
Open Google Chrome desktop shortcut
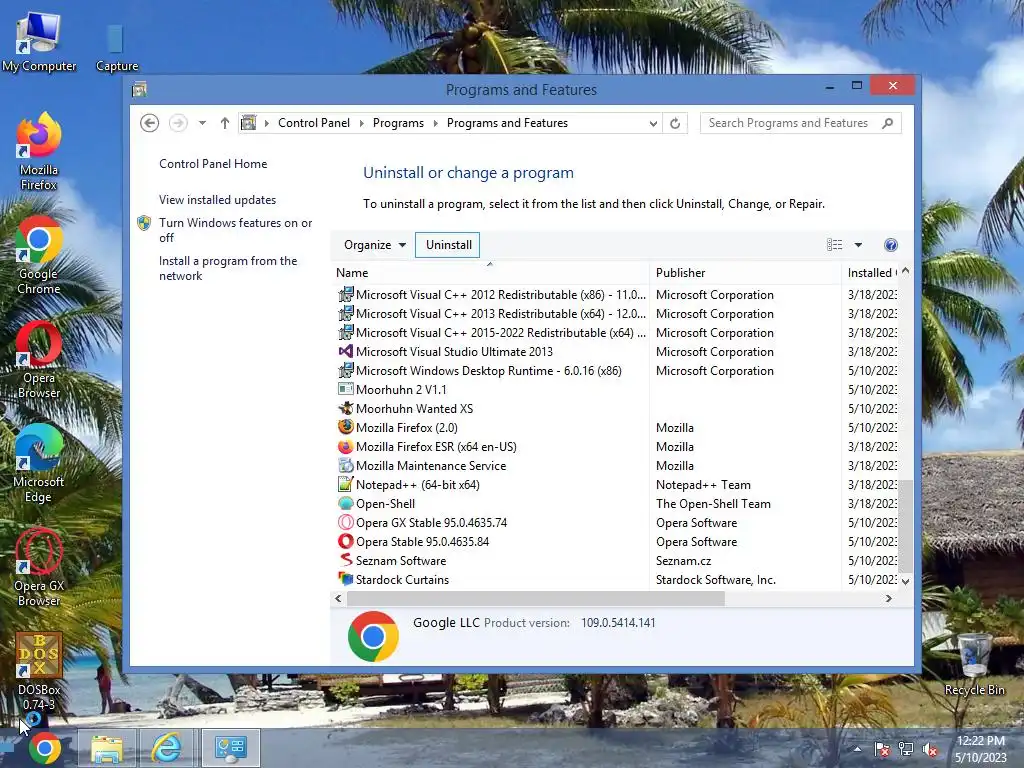click(39, 255)
